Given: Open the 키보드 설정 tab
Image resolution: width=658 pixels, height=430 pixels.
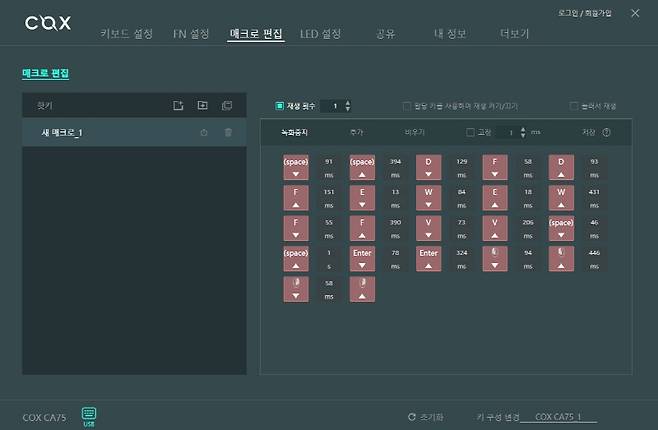Looking at the screenshot, I should (127, 34).
